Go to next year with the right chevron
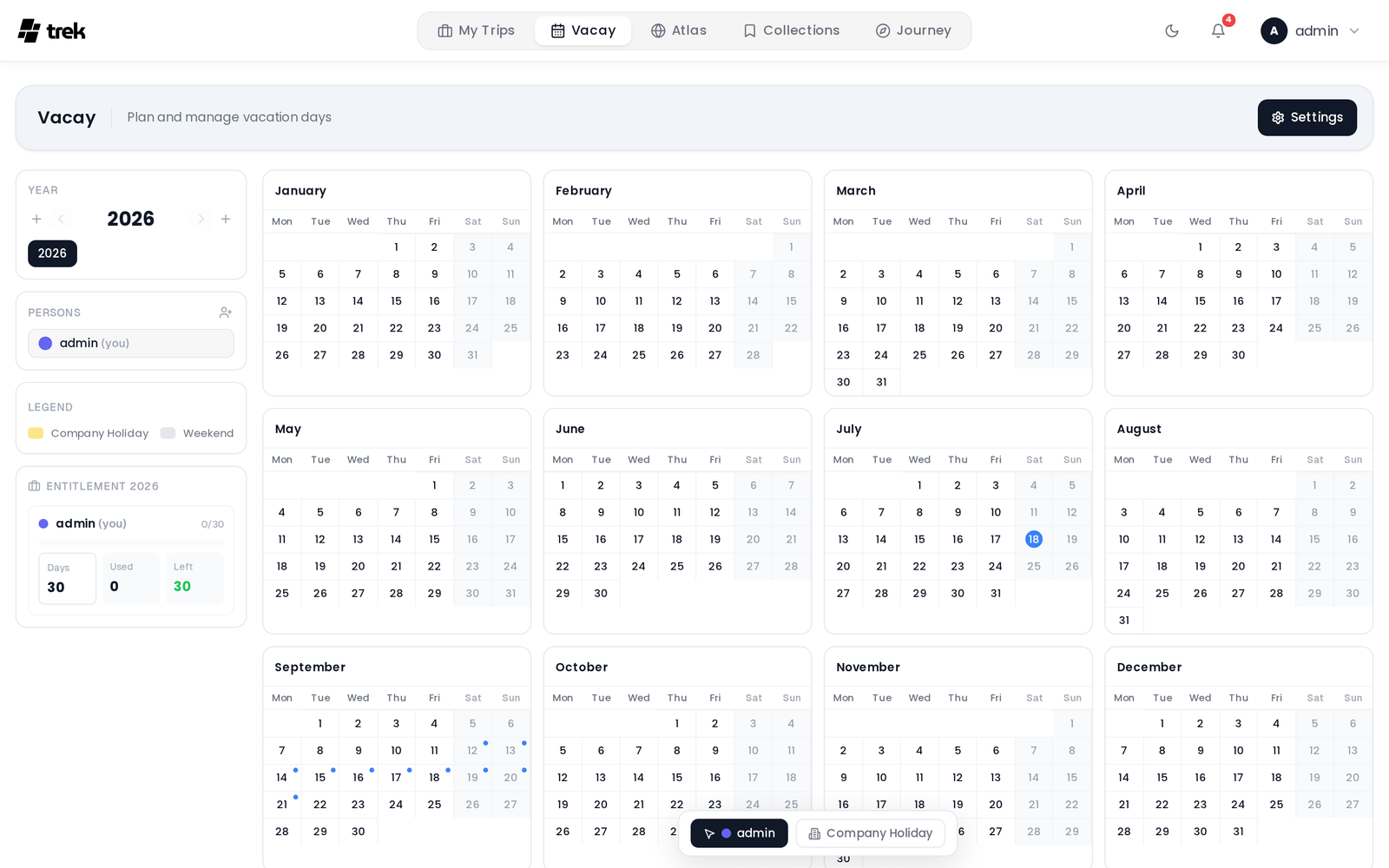 tap(201, 219)
